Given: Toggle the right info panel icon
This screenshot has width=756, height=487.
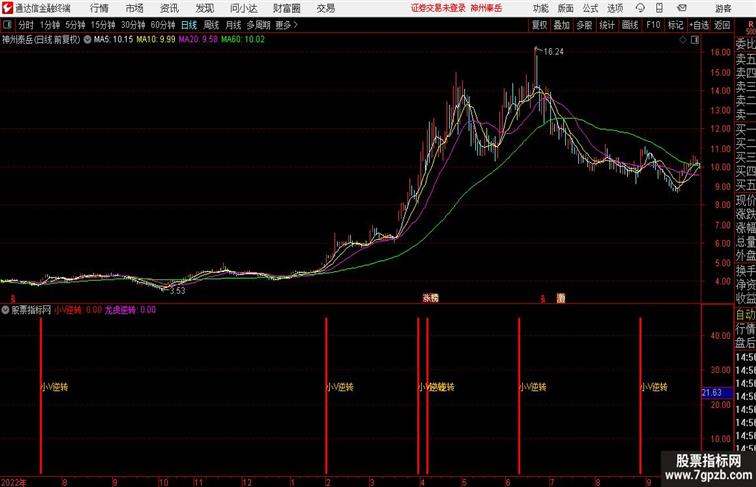Looking at the screenshot, I should click(x=695, y=40).
